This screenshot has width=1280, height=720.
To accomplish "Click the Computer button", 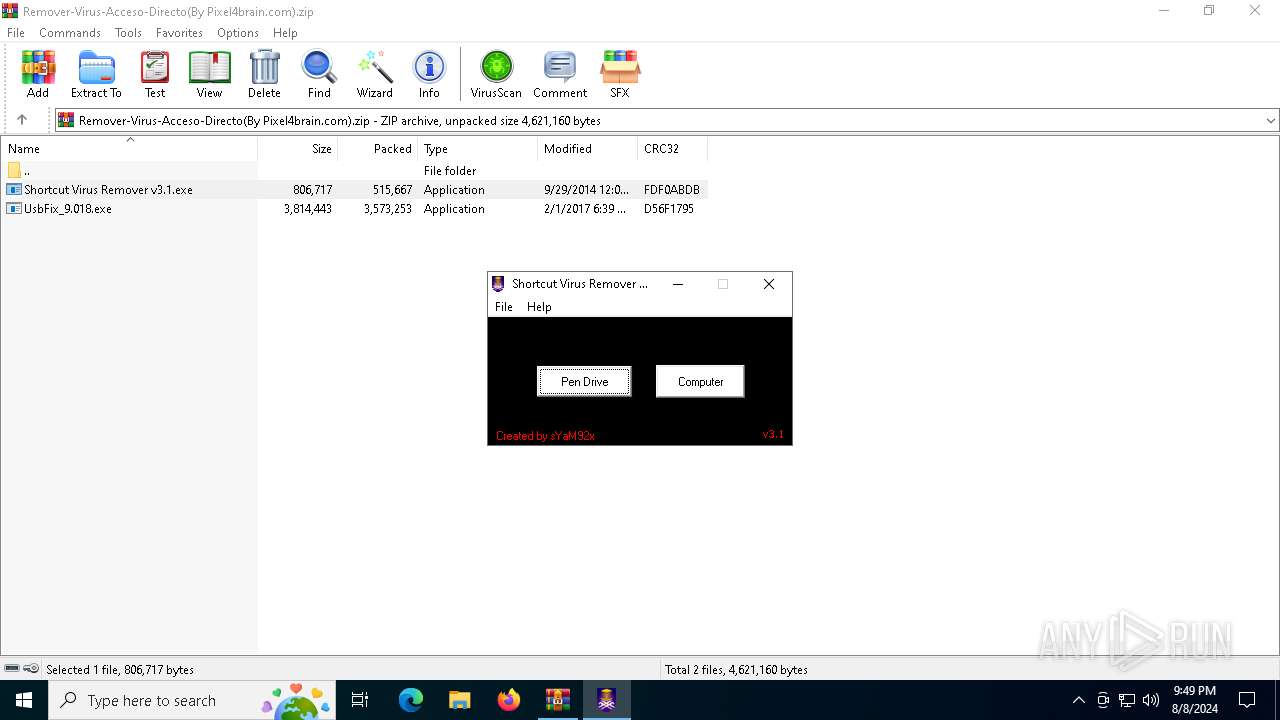I will [x=700, y=381].
